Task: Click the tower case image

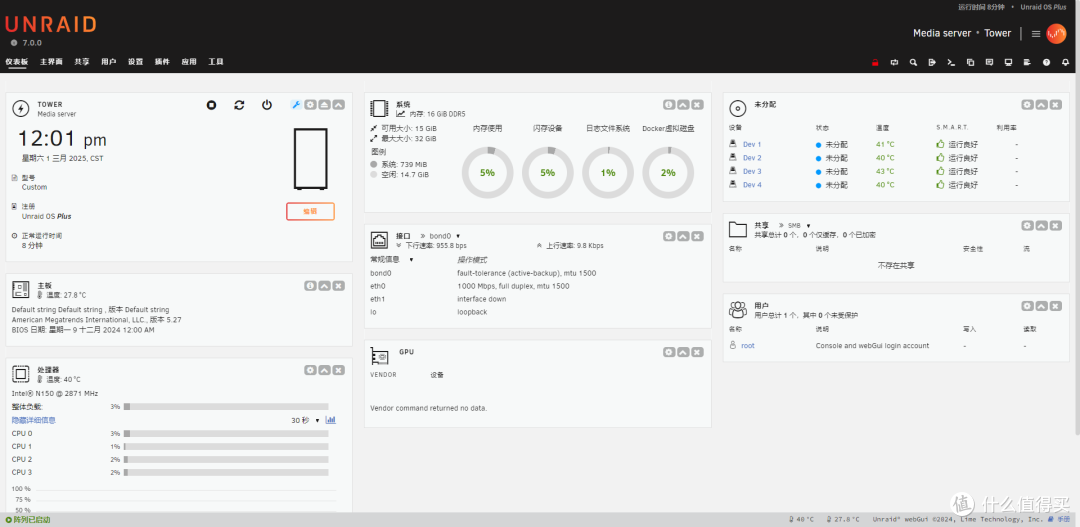Action: 310,159
